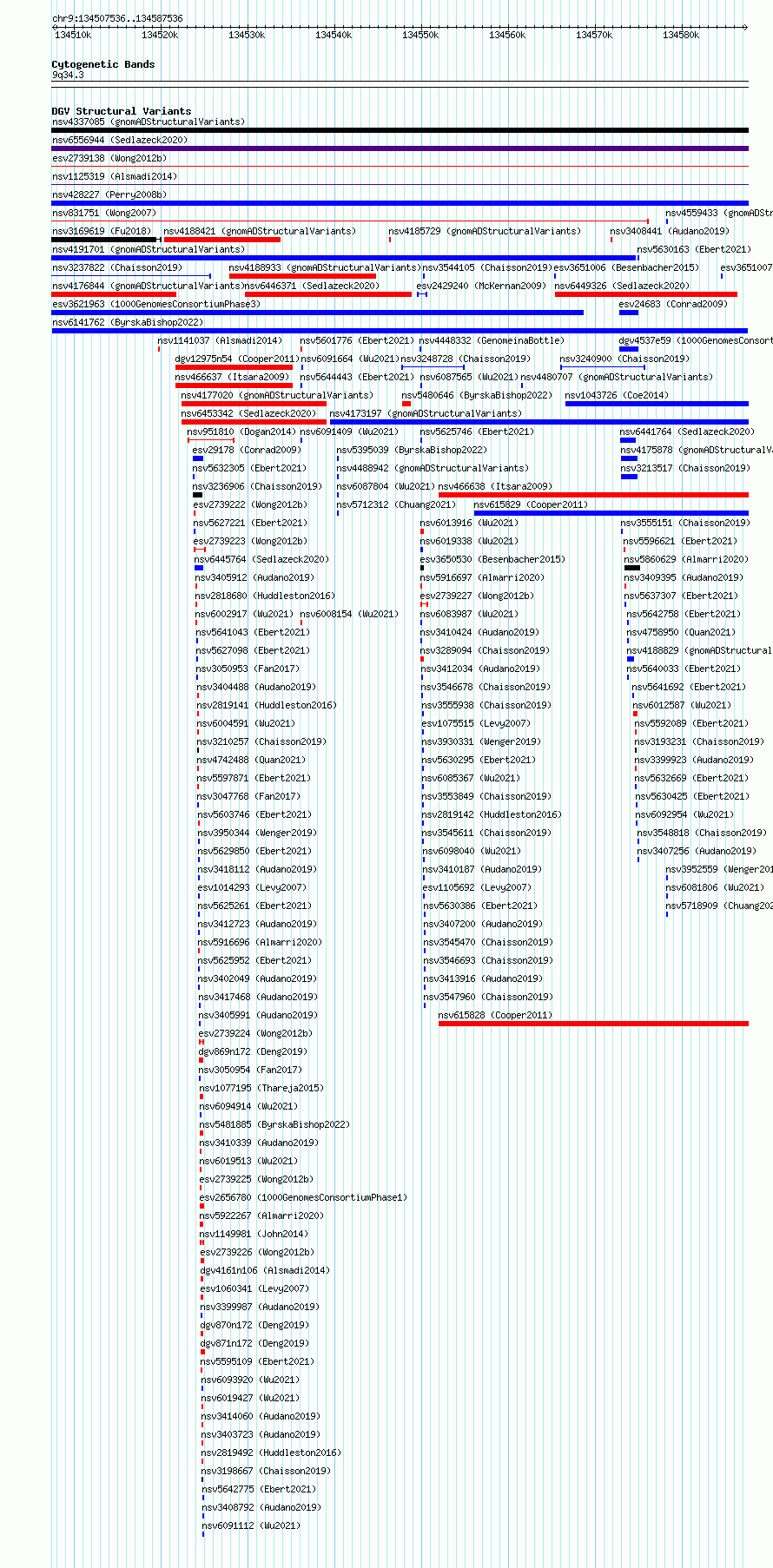The width and height of the screenshot is (773, 1568).
Task: Select dgv12975n54 Cooper2011 label
Action: pyautogui.click(x=237, y=359)
